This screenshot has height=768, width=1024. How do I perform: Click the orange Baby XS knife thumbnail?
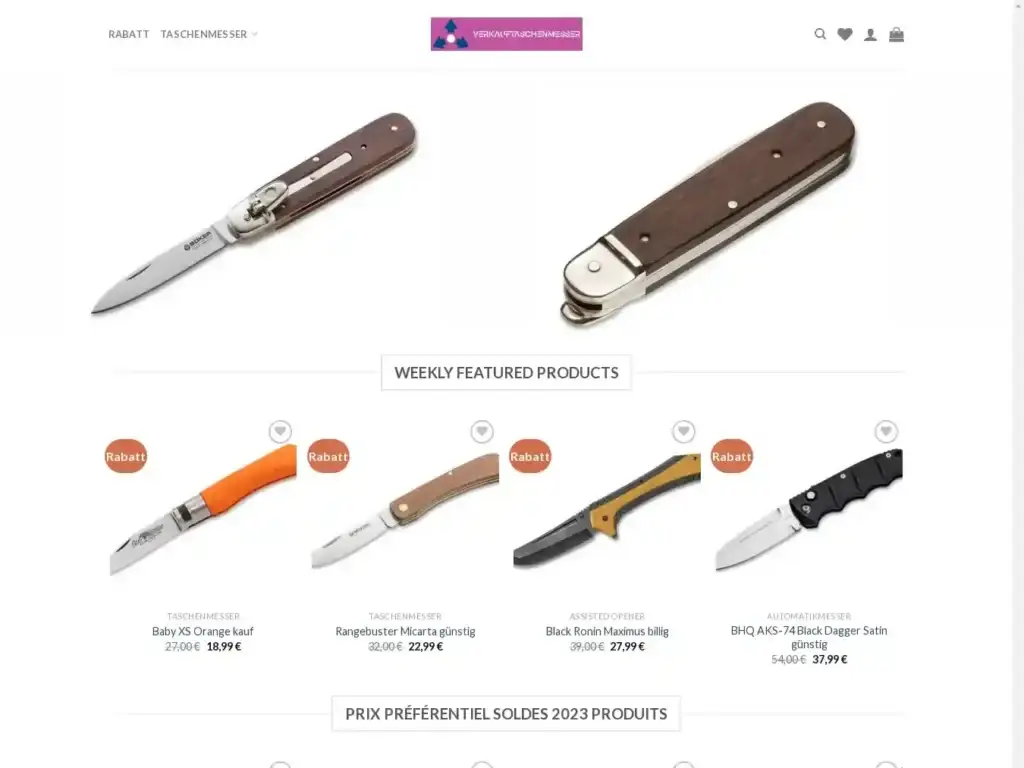click(x=203, y=509)
